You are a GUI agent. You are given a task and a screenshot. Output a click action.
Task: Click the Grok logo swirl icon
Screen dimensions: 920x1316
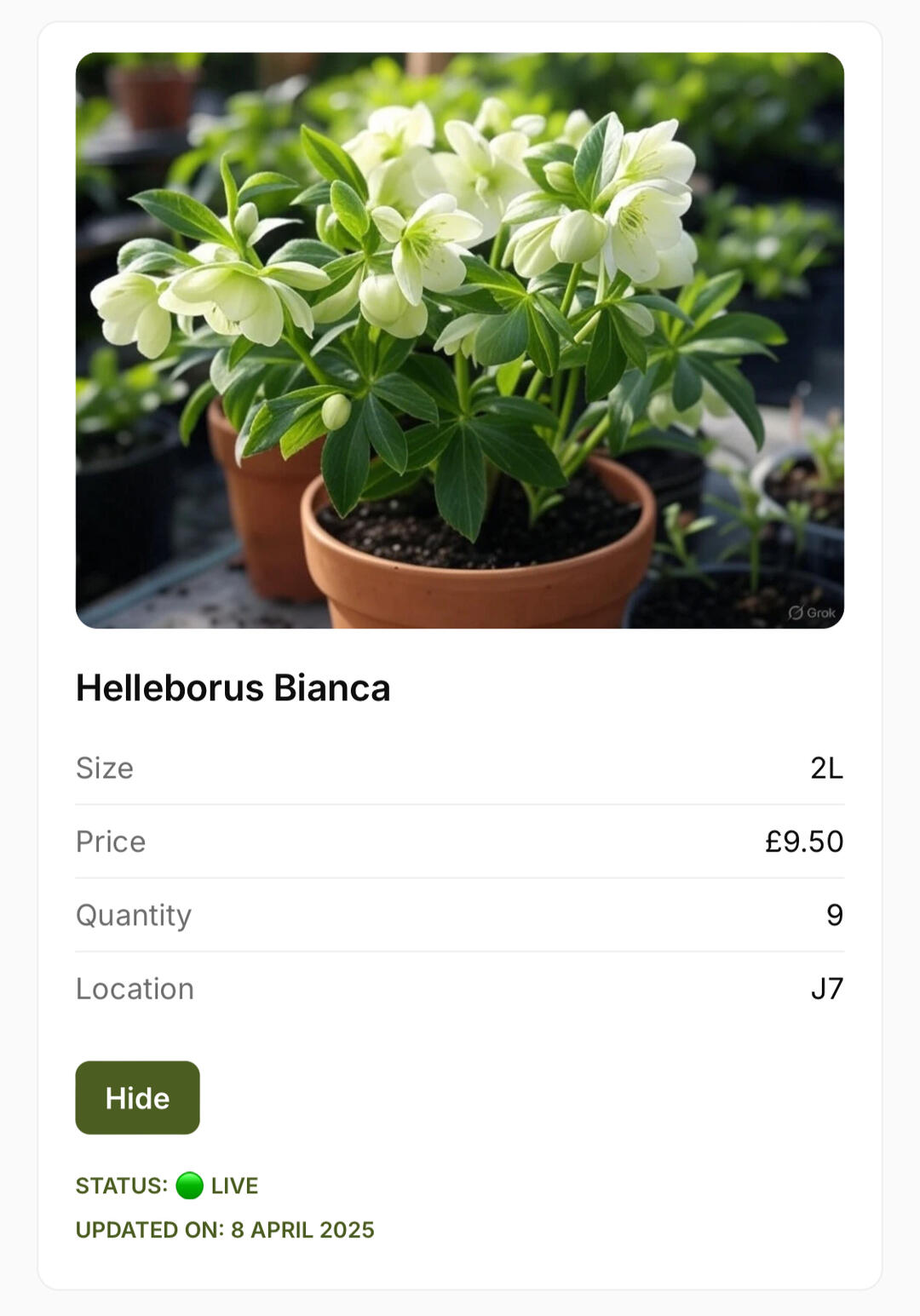point(796,612)
